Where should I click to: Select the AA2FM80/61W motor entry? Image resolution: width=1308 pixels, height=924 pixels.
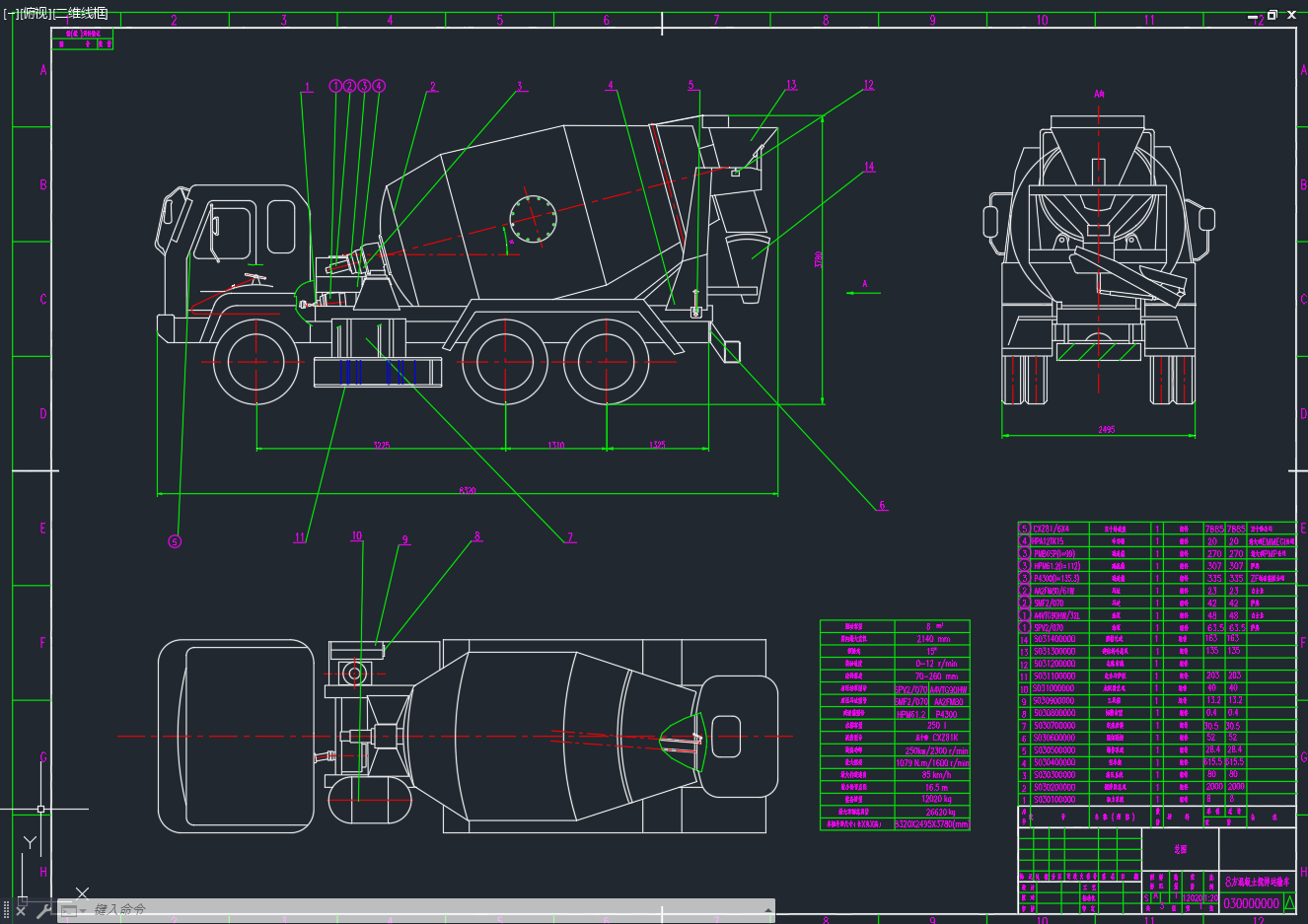(x=1054, y=590)
